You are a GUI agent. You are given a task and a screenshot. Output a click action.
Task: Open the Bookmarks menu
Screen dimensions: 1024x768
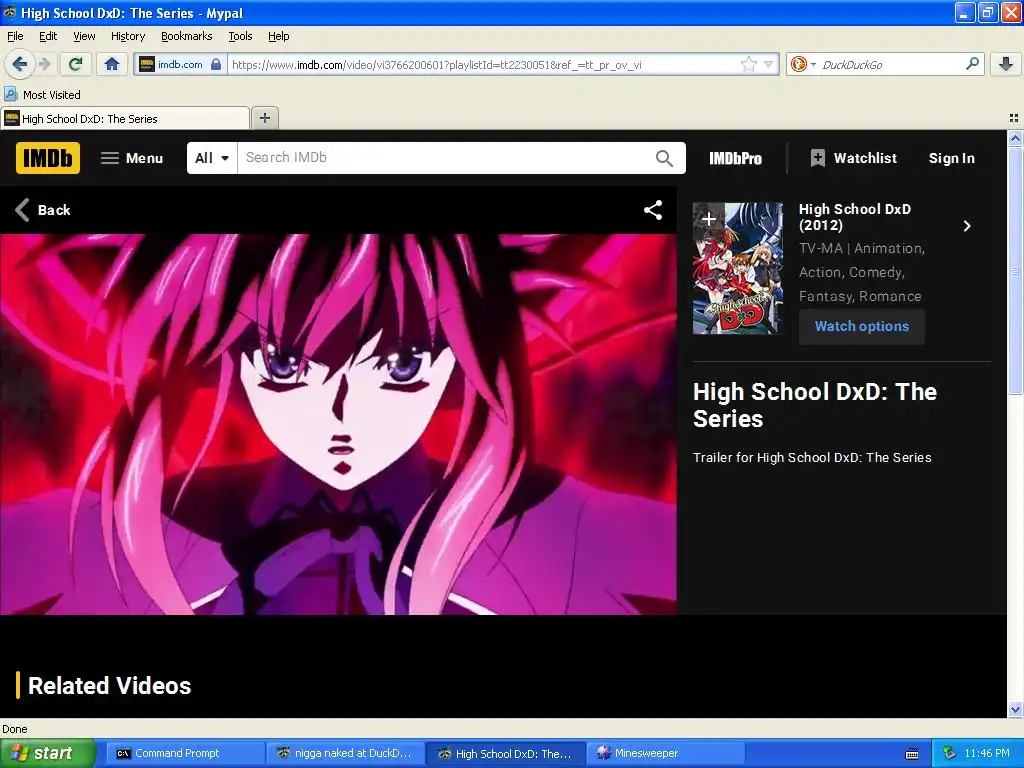click(186, 36)
